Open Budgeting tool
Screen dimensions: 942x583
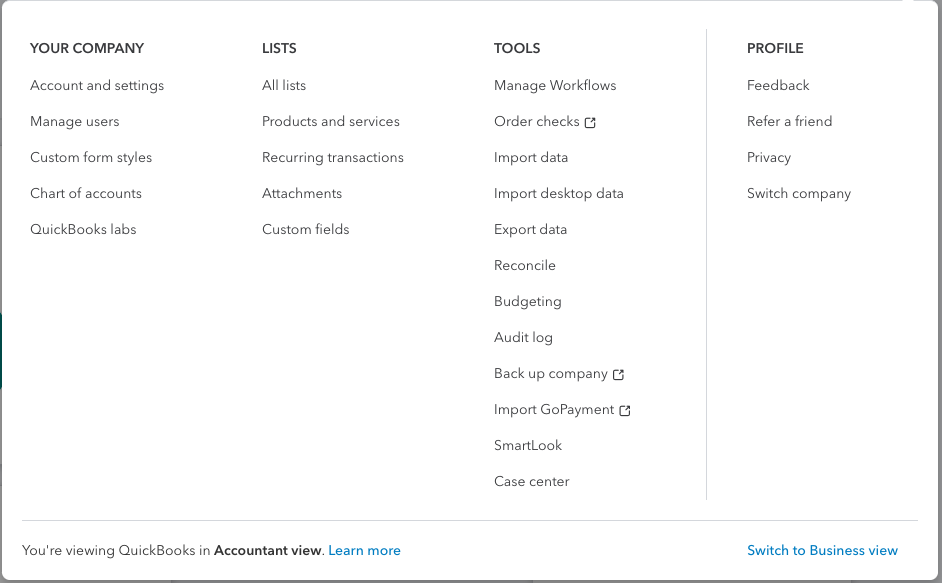click(528, 302)
